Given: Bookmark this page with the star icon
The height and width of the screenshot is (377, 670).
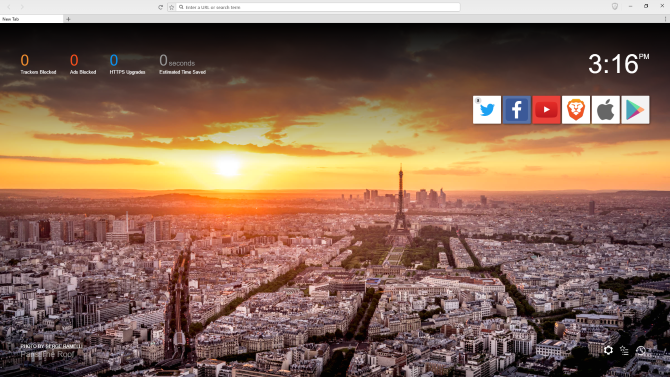Looking at the screenshot, I should click(x=171, y=7).
